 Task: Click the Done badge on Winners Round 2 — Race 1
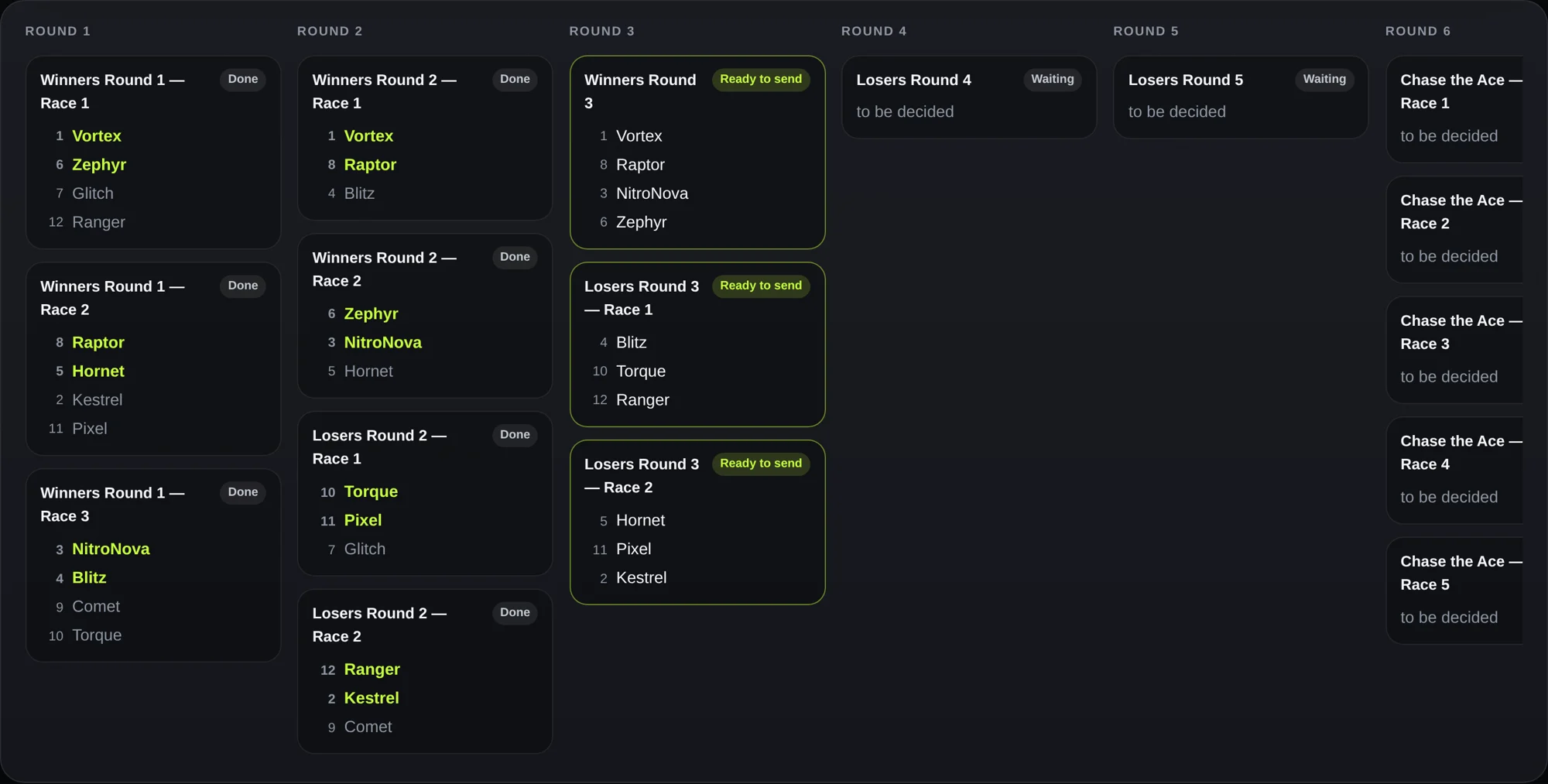(515, 79)
